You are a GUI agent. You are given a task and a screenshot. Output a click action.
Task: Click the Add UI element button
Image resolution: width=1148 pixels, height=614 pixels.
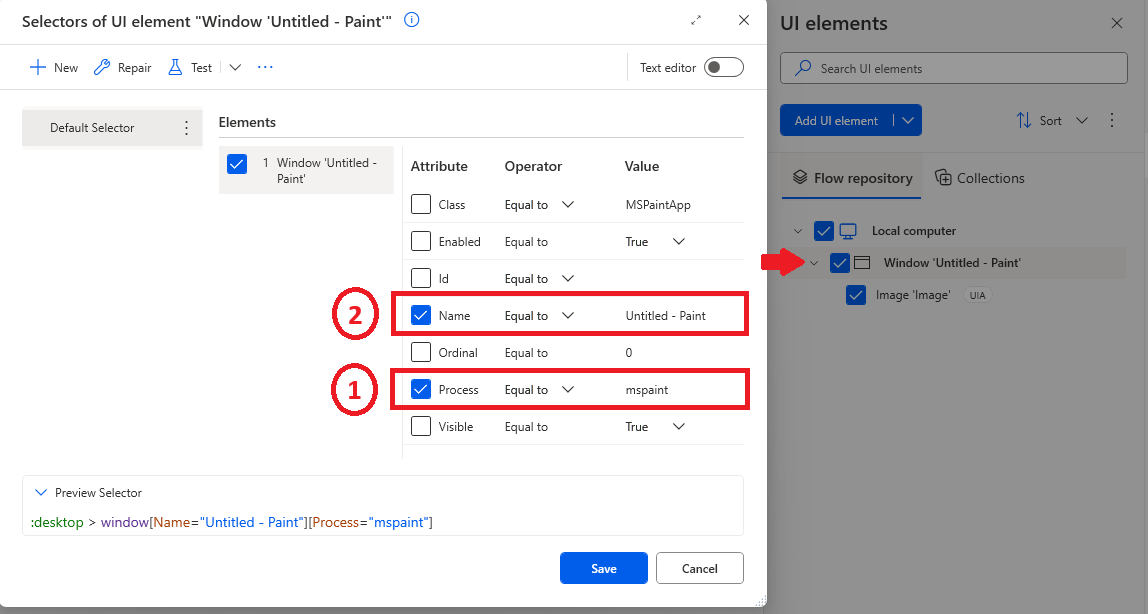point(835,119)
